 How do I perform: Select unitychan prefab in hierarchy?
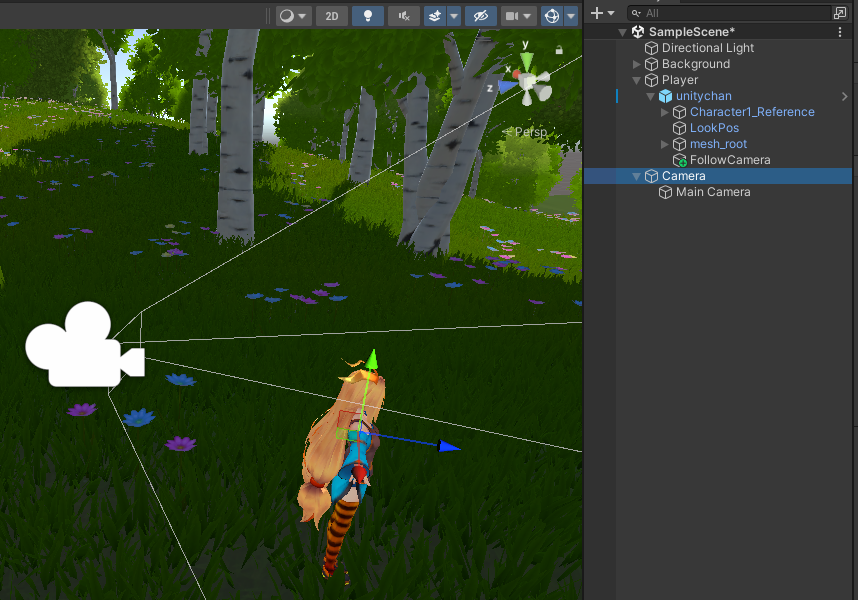pyautogui.click(x=703, y=96)
